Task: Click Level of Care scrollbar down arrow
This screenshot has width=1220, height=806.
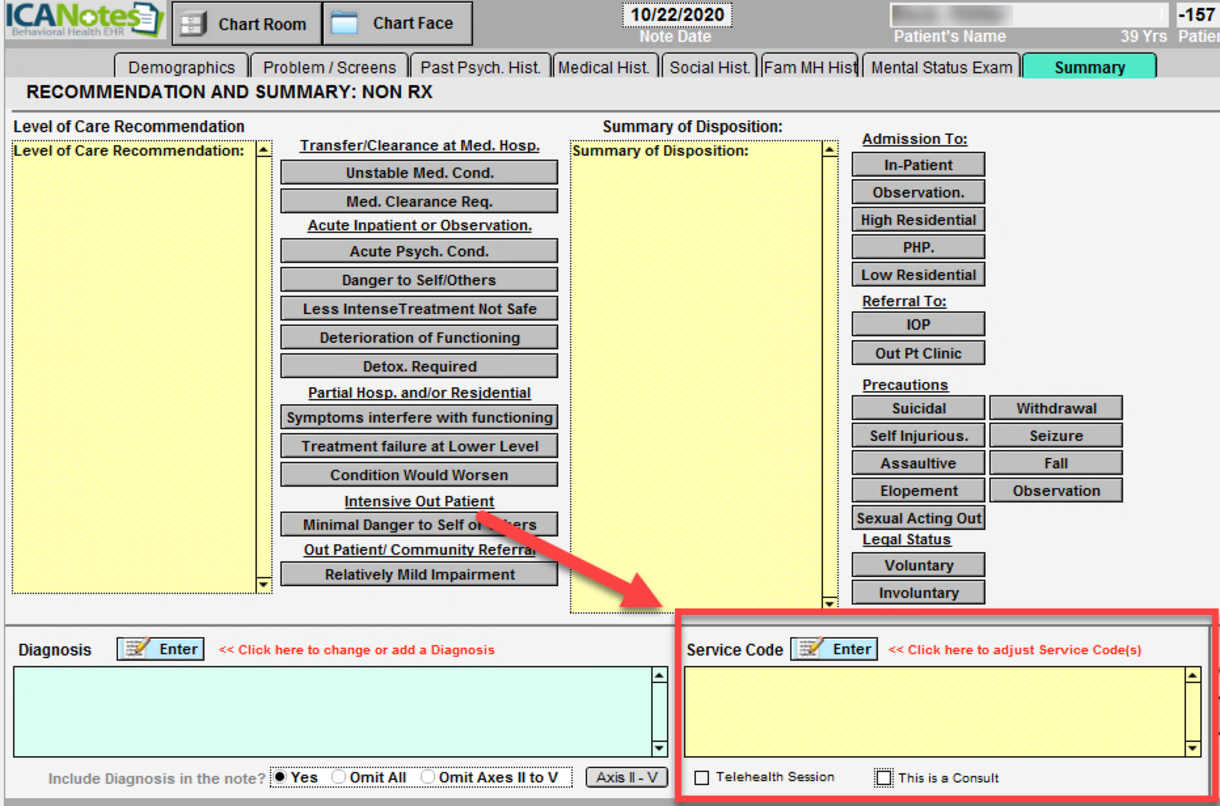Action: click(264, 584)
